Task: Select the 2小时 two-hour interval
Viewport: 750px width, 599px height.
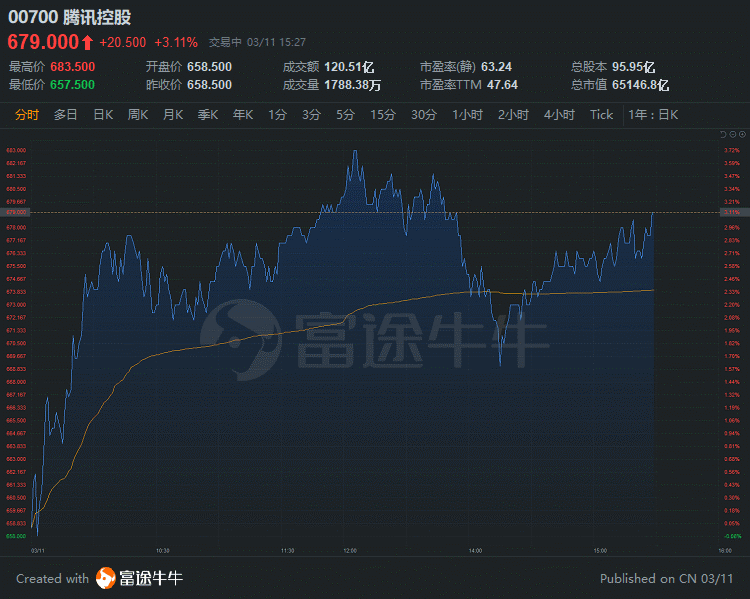Action: click(x=513, y=115)
